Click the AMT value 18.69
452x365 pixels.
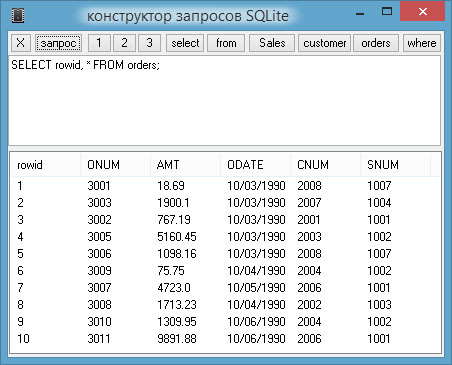(x=171, y=186)
